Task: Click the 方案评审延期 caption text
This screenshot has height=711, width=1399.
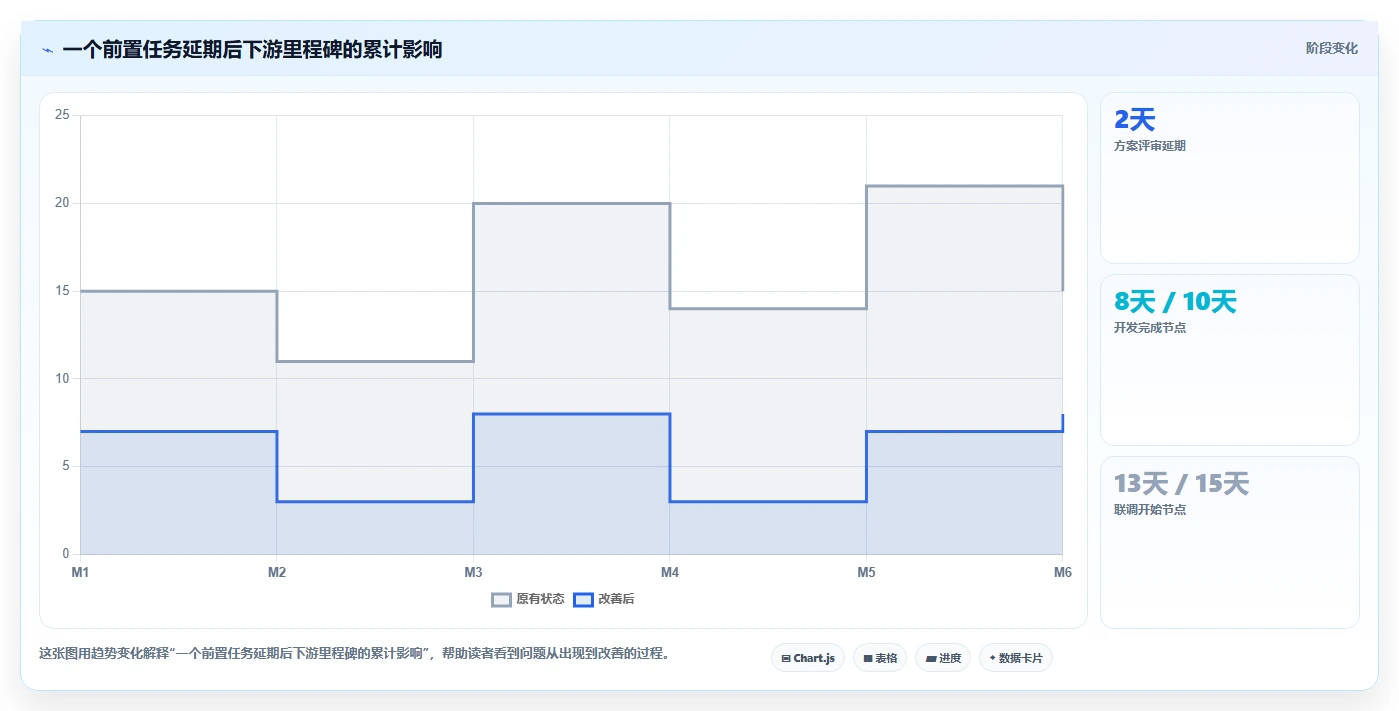Action: point(1150,146)
